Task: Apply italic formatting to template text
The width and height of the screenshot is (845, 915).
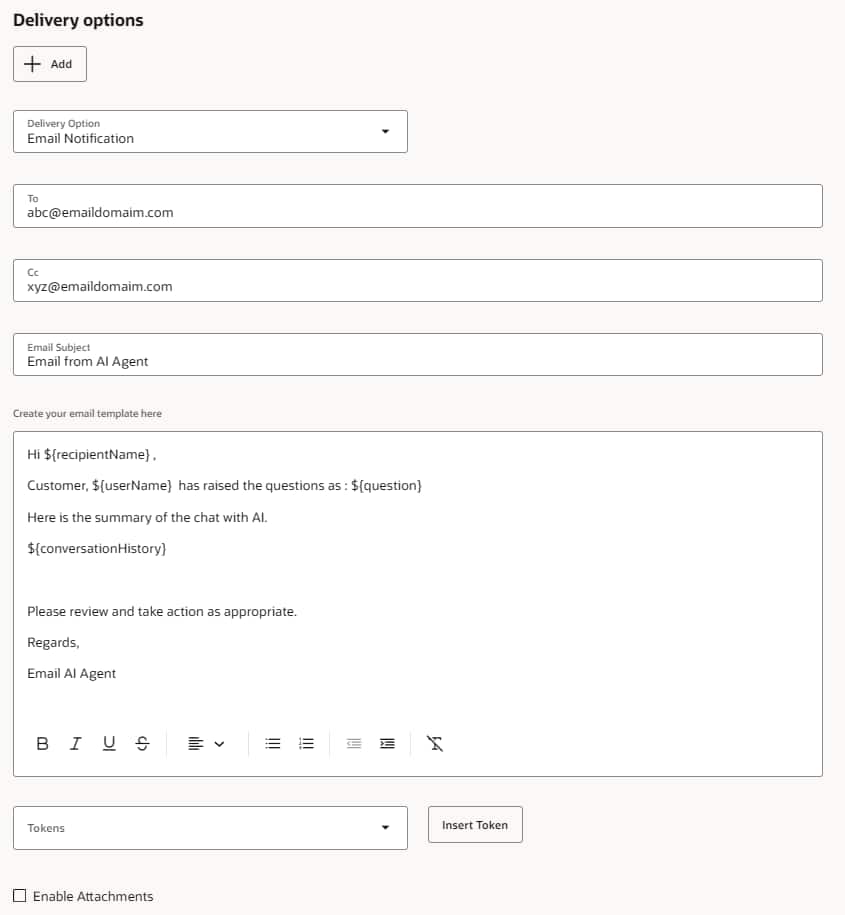Action: [75, 743]
